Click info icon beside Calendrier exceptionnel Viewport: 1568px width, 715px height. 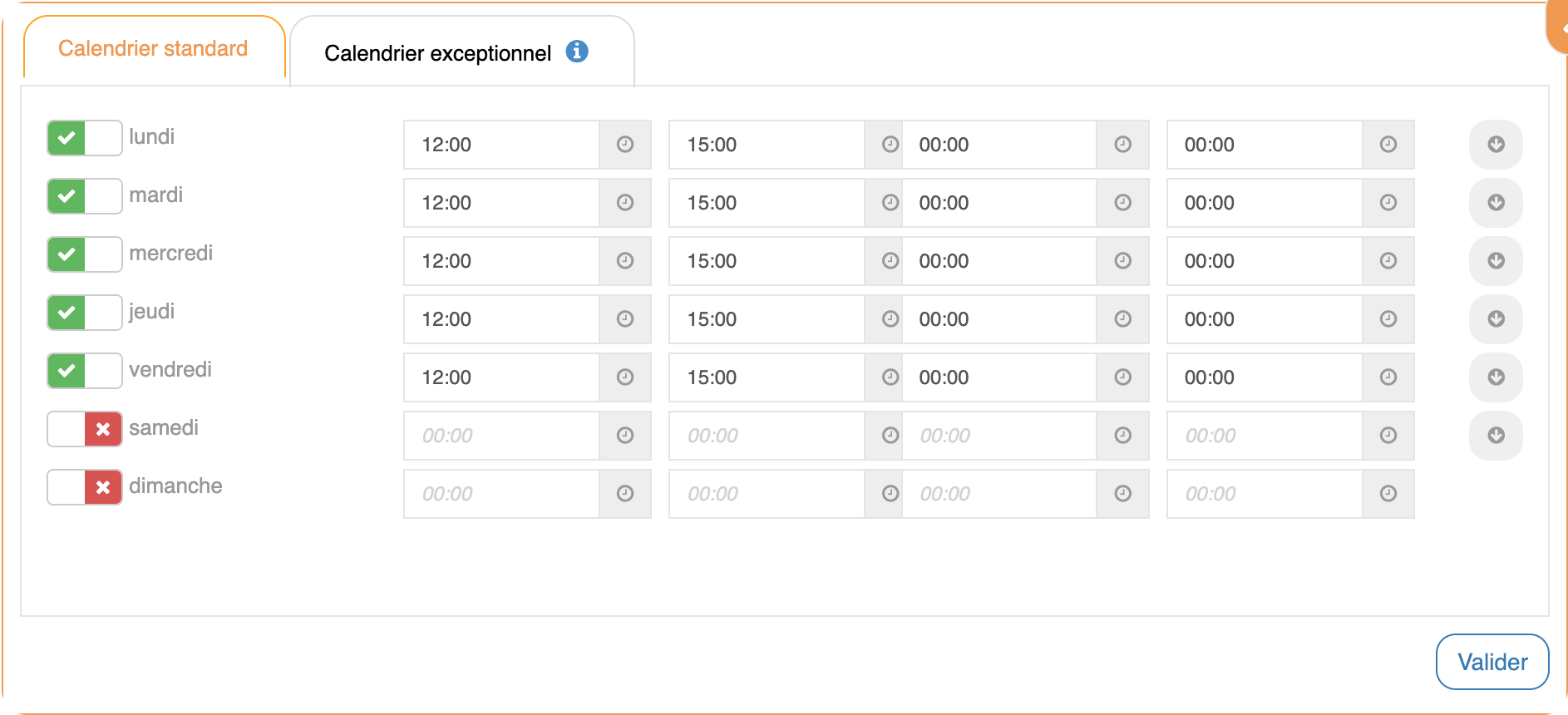[577, 52]
